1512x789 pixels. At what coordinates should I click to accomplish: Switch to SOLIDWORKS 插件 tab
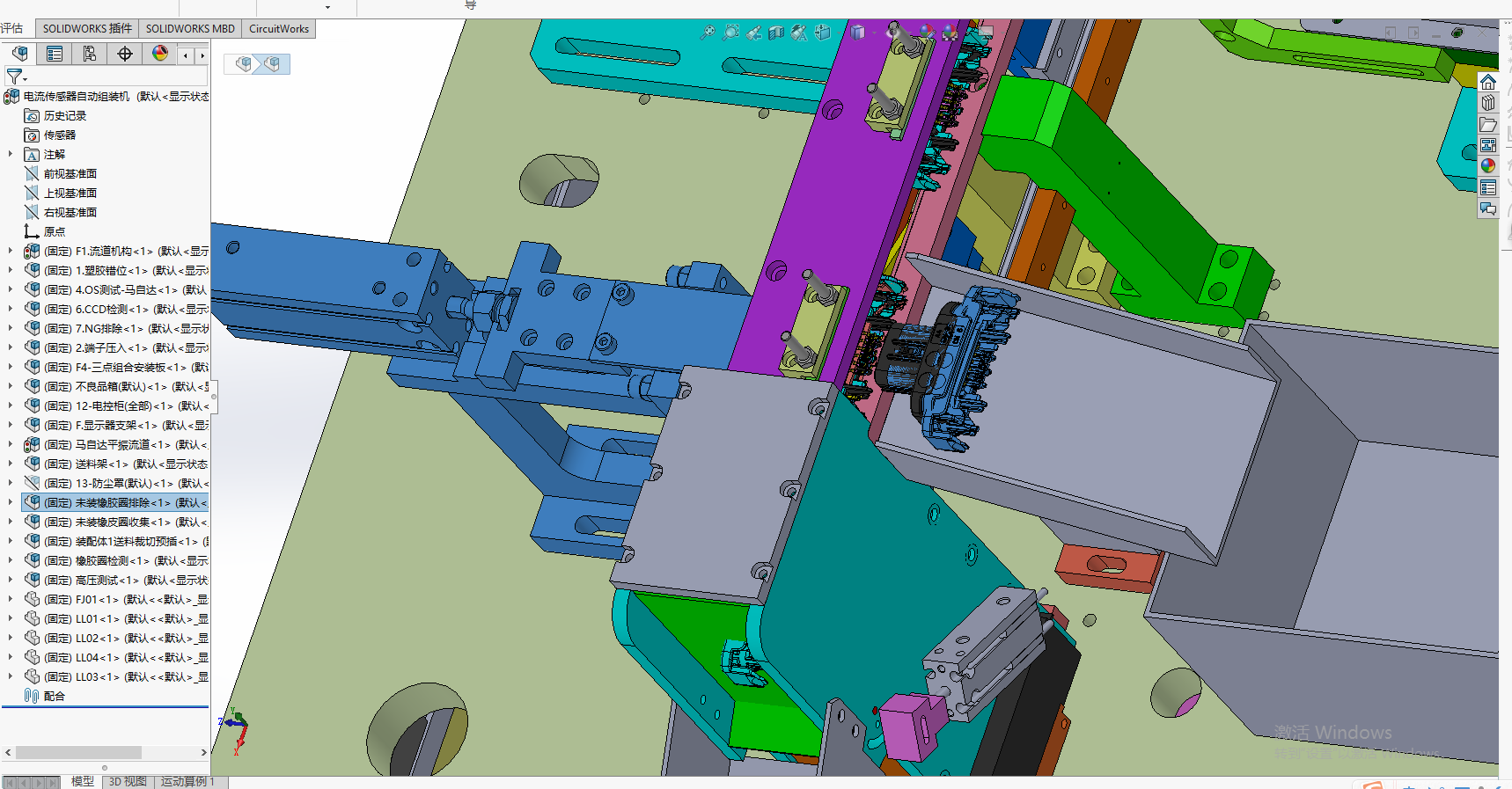point(87,29)
